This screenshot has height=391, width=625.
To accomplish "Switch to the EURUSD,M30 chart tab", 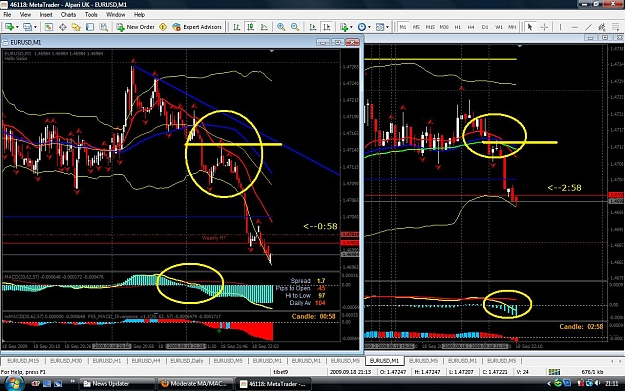I will (66, 361).
